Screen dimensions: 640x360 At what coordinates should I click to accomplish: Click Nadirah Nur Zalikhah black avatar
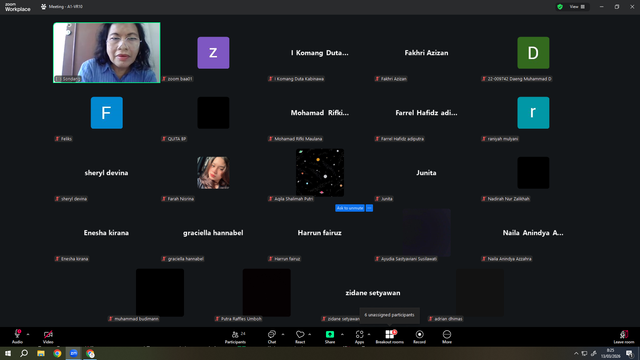(533, 173)
